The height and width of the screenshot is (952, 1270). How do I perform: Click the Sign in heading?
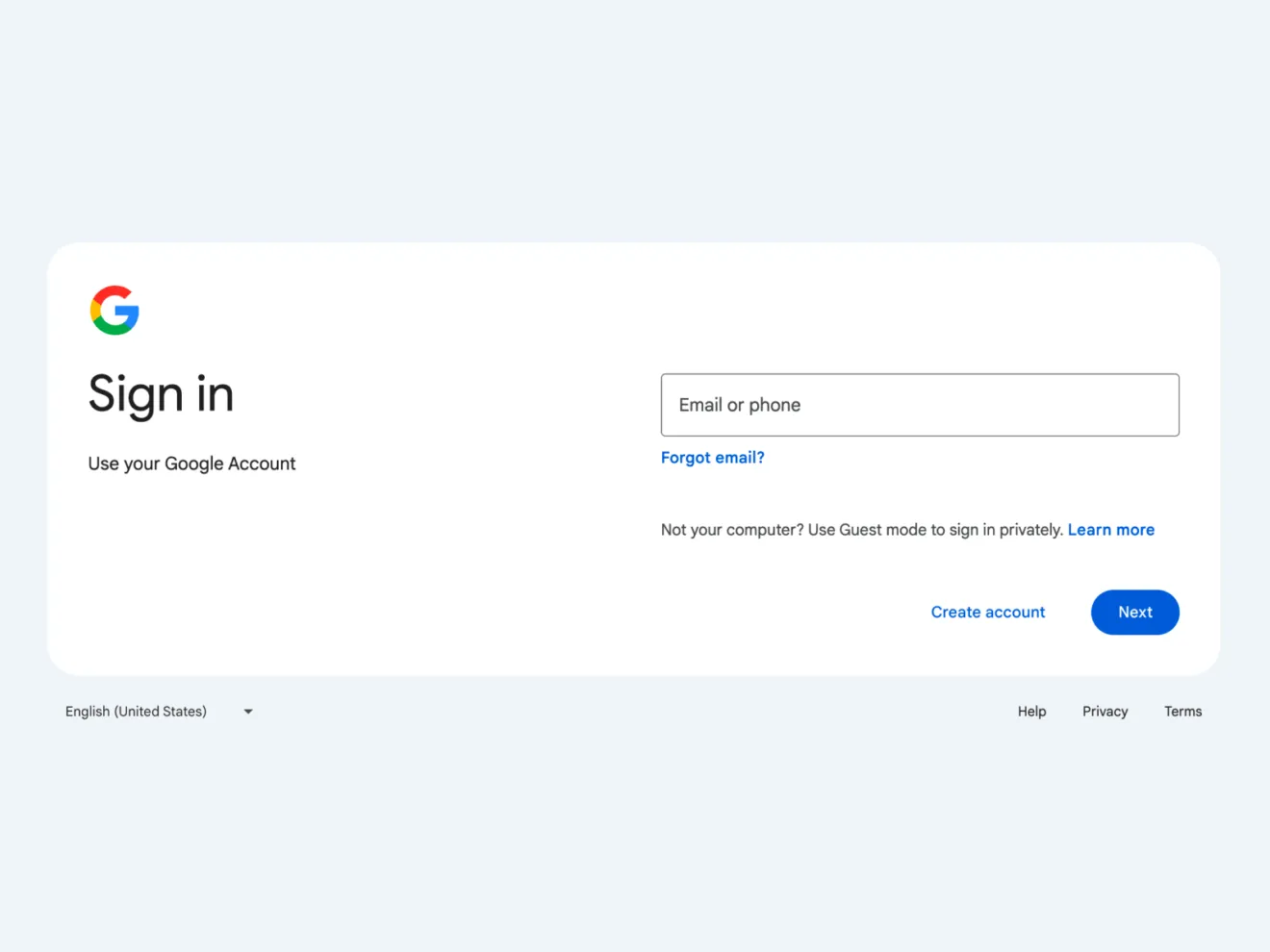pyautogui.click(x=161, y=394)
